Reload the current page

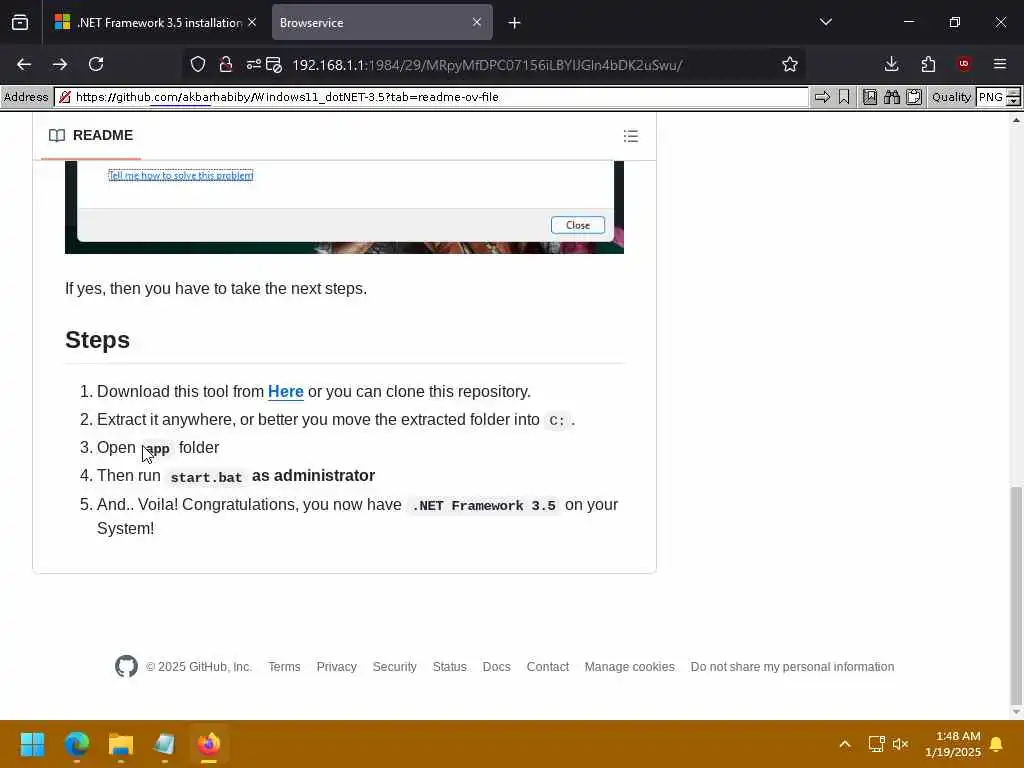click(96, 64)
